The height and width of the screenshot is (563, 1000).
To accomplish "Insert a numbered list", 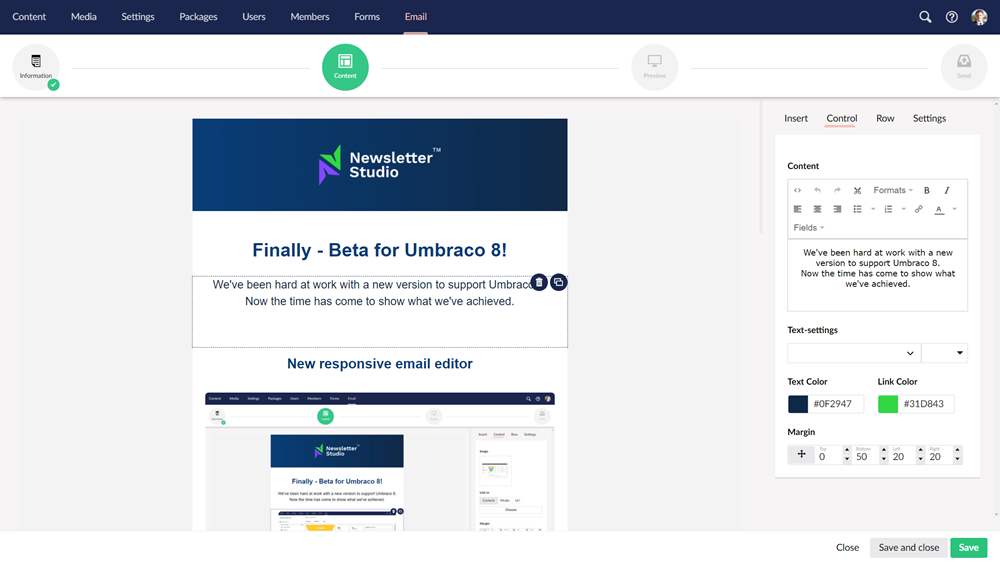I will [x=888, y=209].
